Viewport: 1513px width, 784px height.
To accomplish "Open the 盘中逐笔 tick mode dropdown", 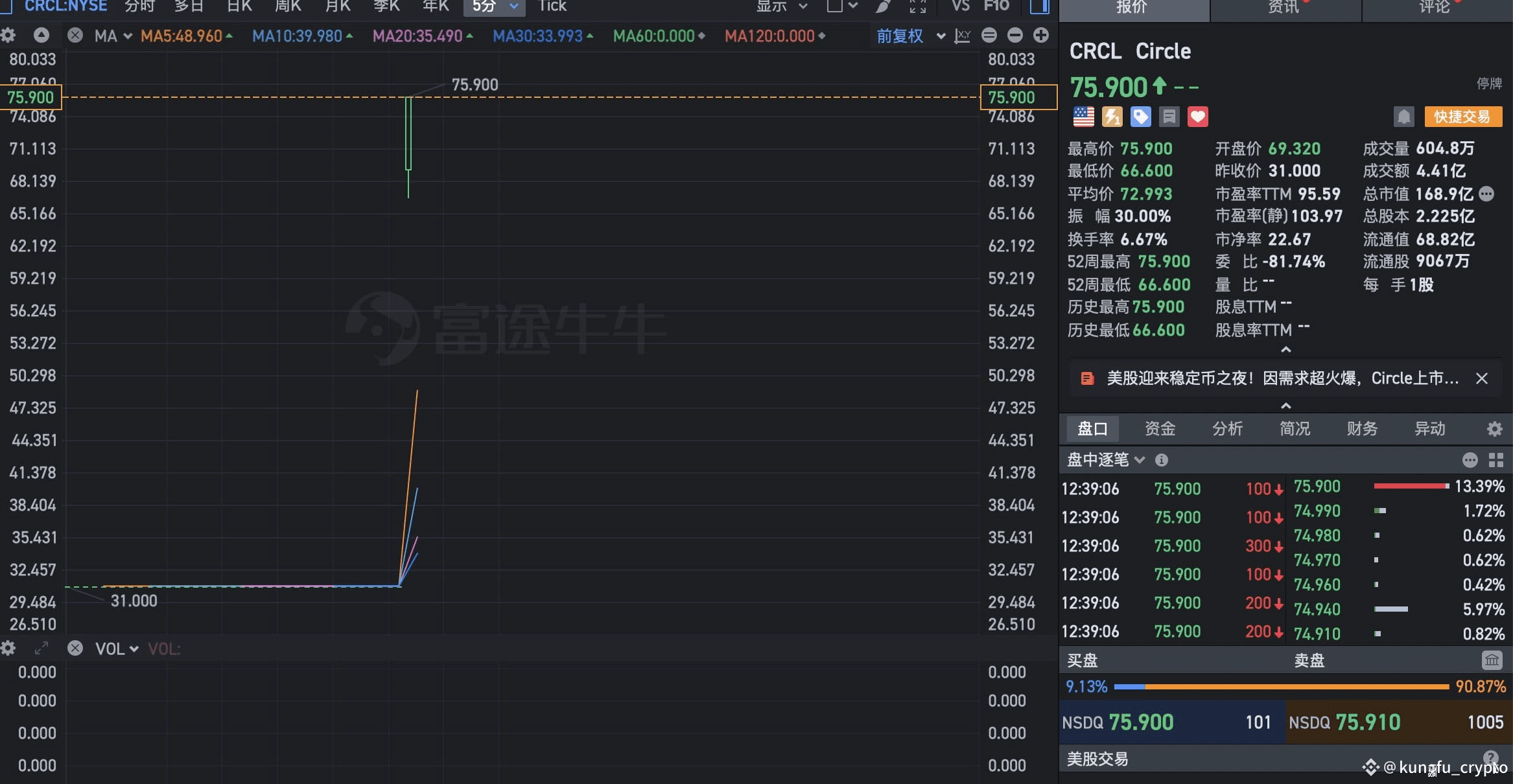I will point(1106,460).
